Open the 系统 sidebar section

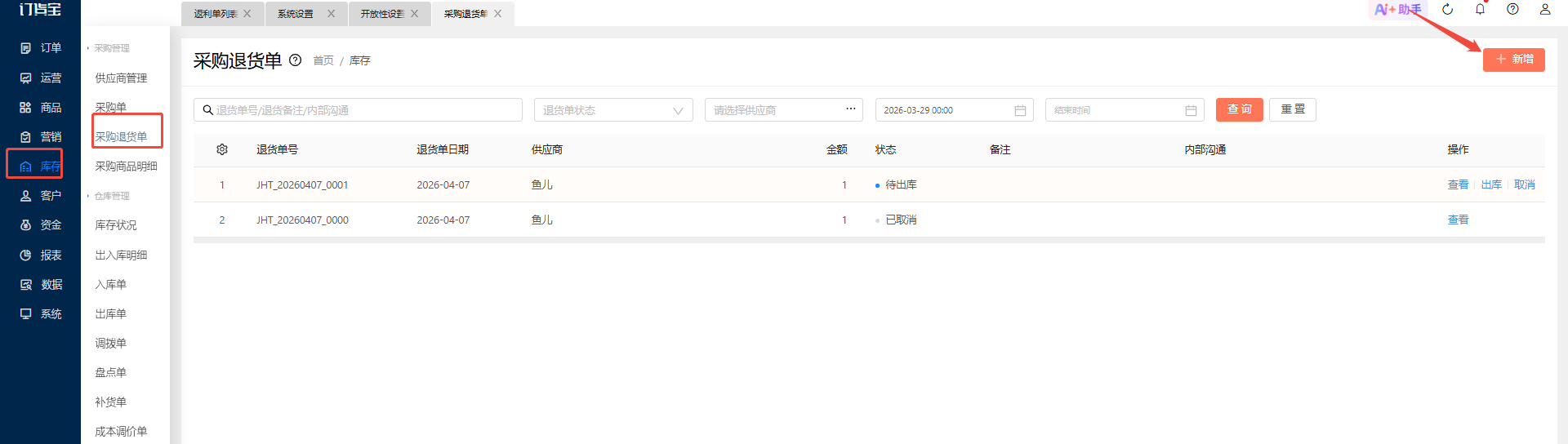point(40,313)
